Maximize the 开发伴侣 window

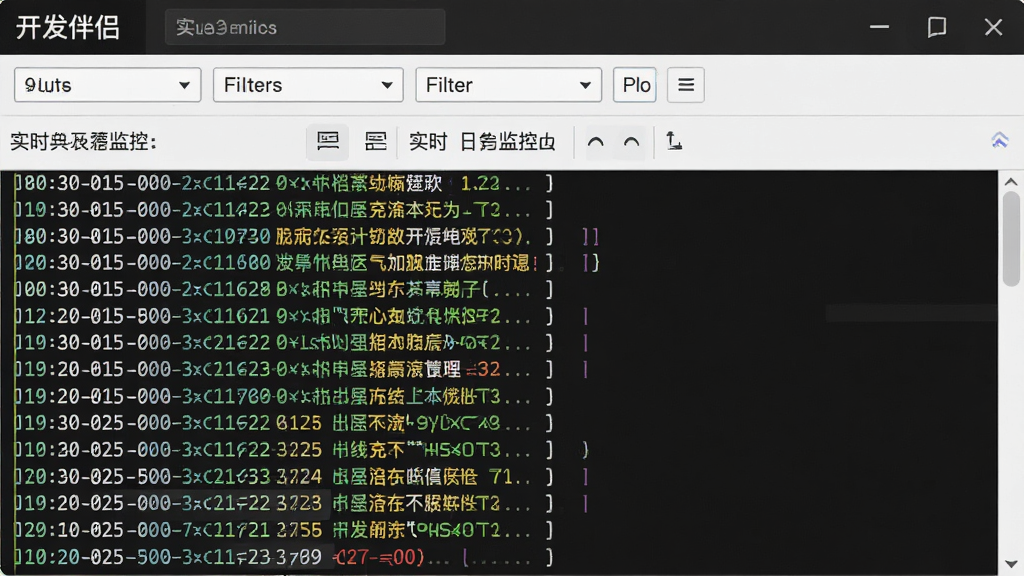click(x=936, y=27)
